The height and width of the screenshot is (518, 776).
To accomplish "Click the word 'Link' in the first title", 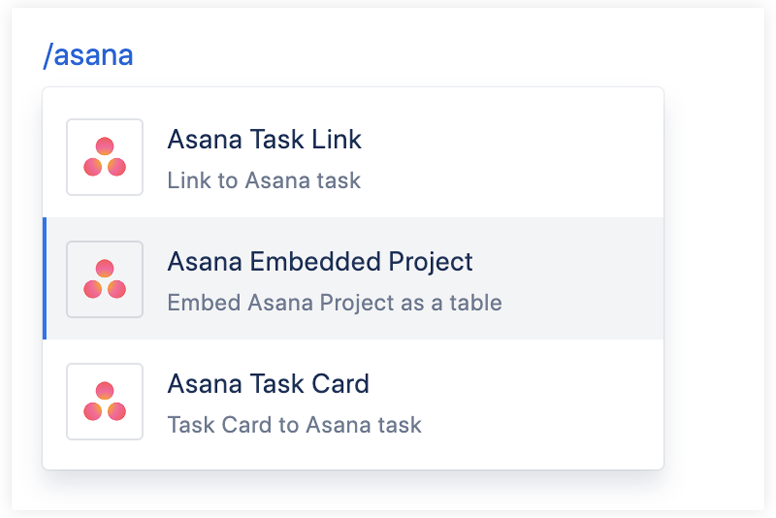I will (337, 140).
